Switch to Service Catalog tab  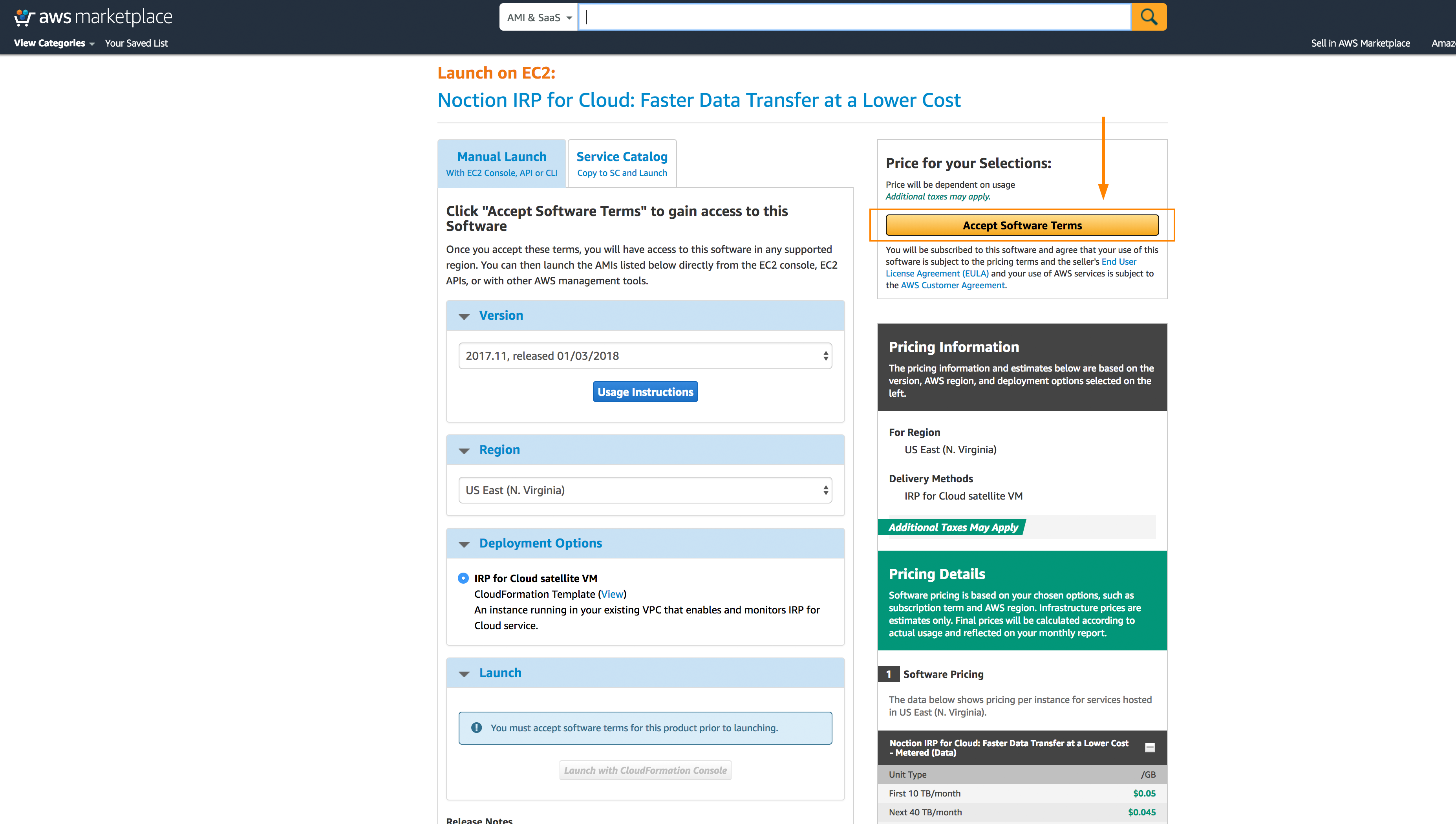pos(622,163)
